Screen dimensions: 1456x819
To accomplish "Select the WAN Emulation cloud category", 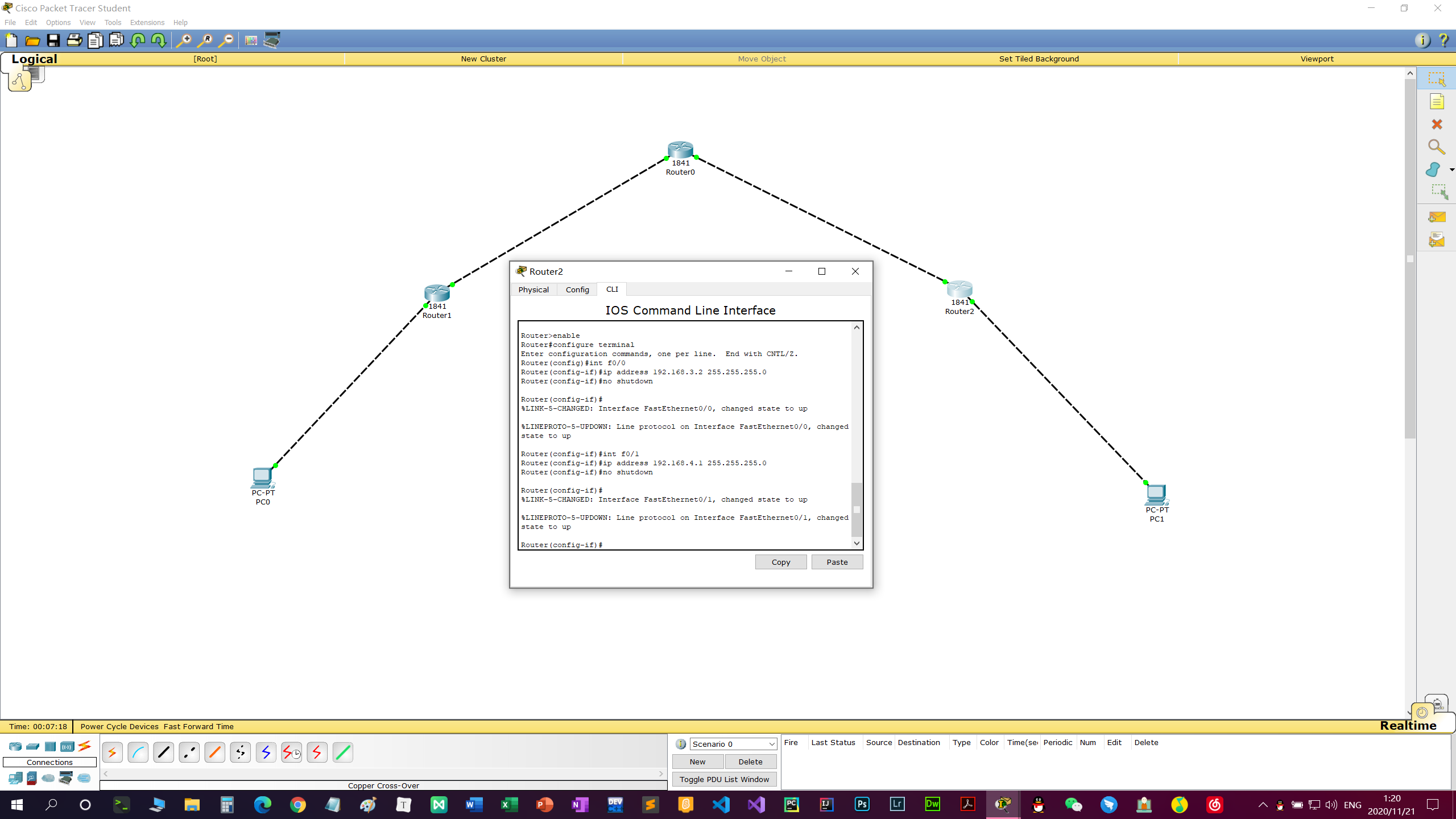I will point(48,777).
